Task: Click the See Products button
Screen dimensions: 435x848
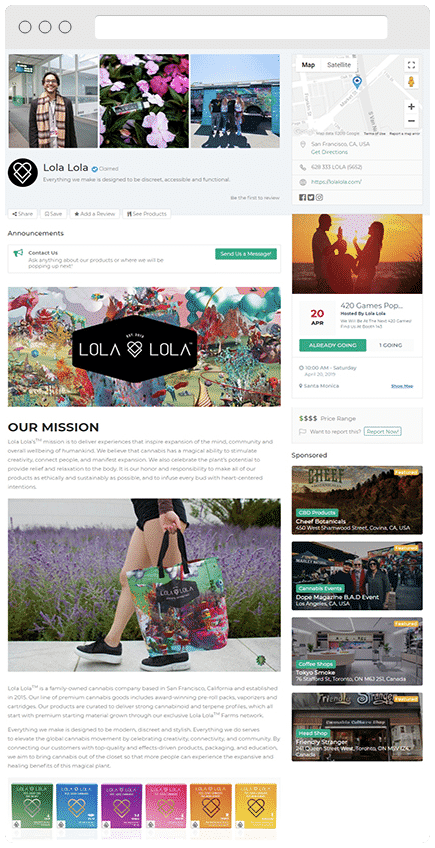Action: click(x=147, y=214)
